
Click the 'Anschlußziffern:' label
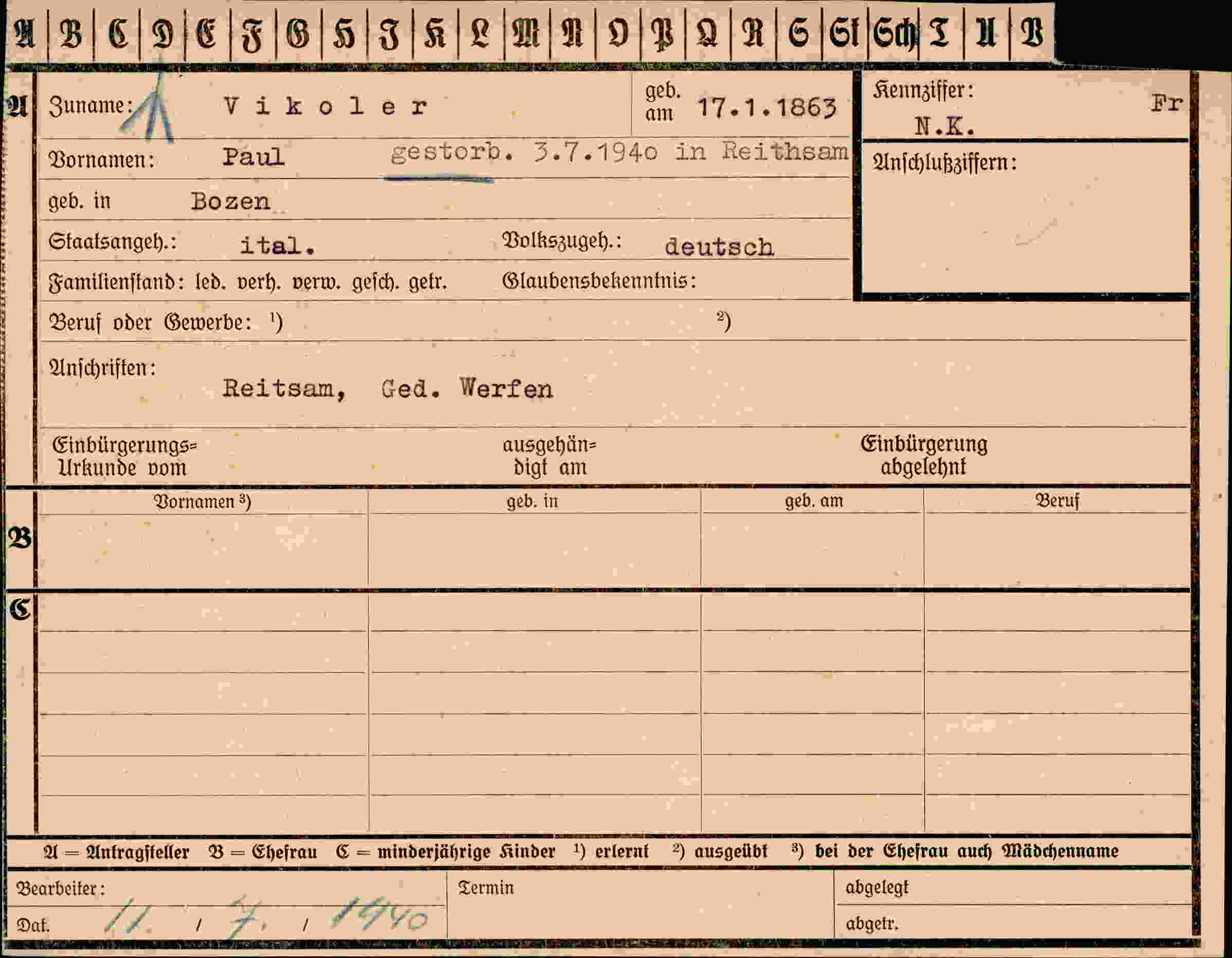[945, 163]
